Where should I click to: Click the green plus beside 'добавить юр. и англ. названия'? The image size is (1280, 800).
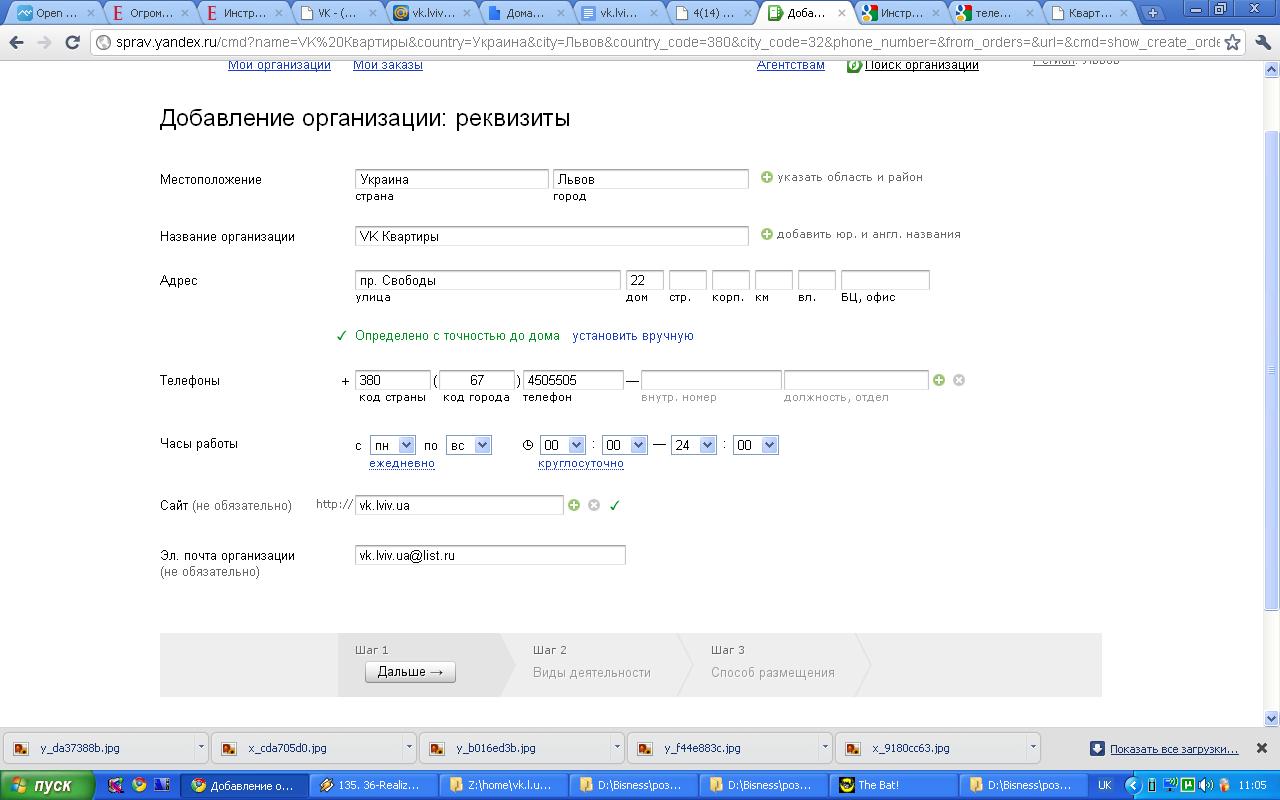pos(767,234)
